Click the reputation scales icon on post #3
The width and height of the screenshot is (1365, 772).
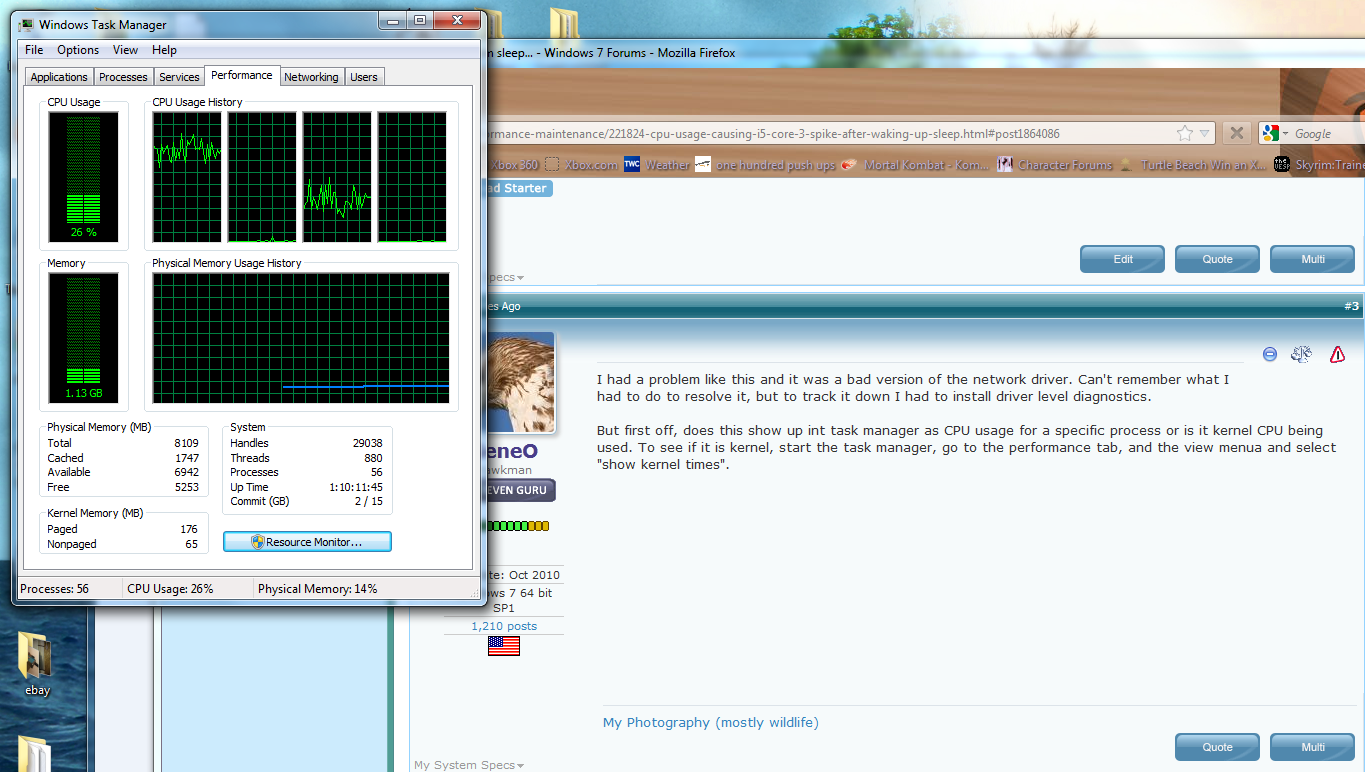1301,354
